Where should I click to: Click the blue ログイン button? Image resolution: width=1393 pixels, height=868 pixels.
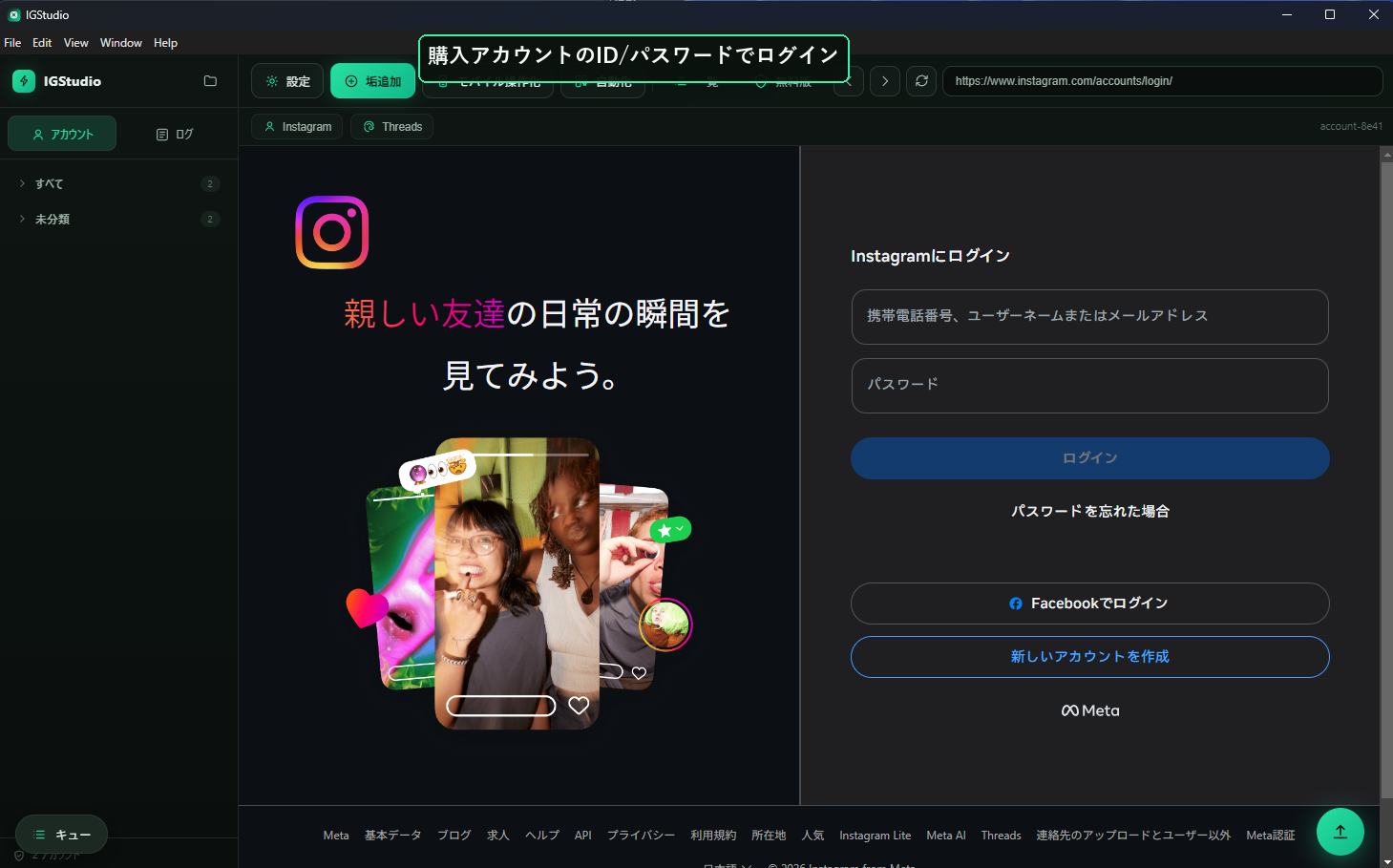click(1089, 458)
